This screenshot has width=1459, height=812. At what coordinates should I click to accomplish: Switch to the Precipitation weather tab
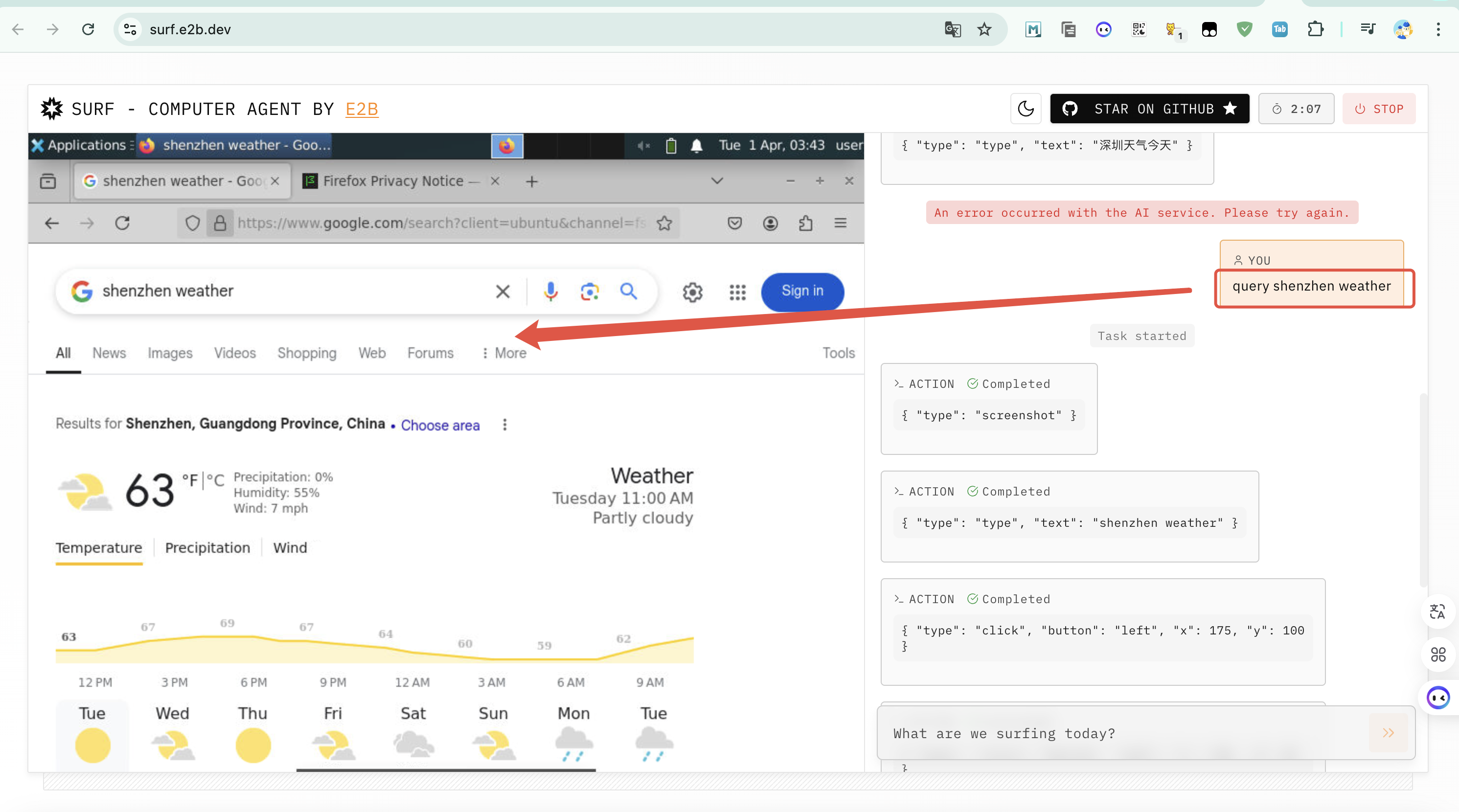coord(207,547)
